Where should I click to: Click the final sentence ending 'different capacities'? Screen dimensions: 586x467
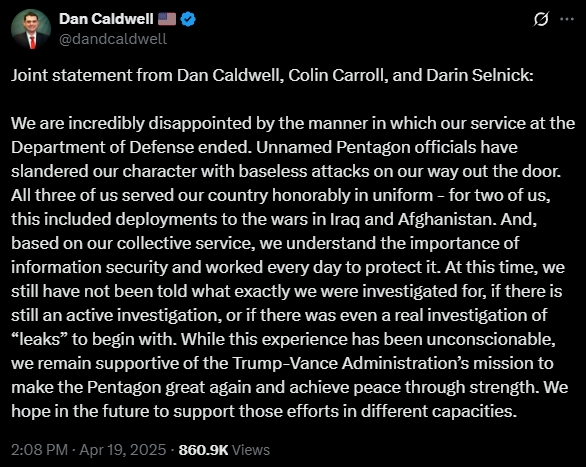(290, 399)
